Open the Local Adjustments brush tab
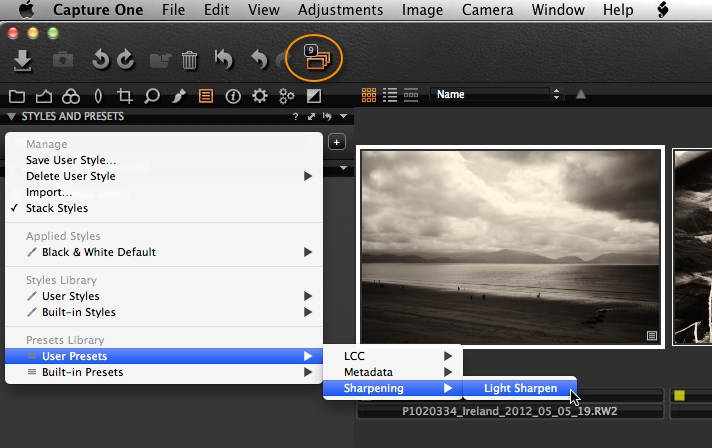This screenshot has width=712, height=448. [x=179, y=96]
